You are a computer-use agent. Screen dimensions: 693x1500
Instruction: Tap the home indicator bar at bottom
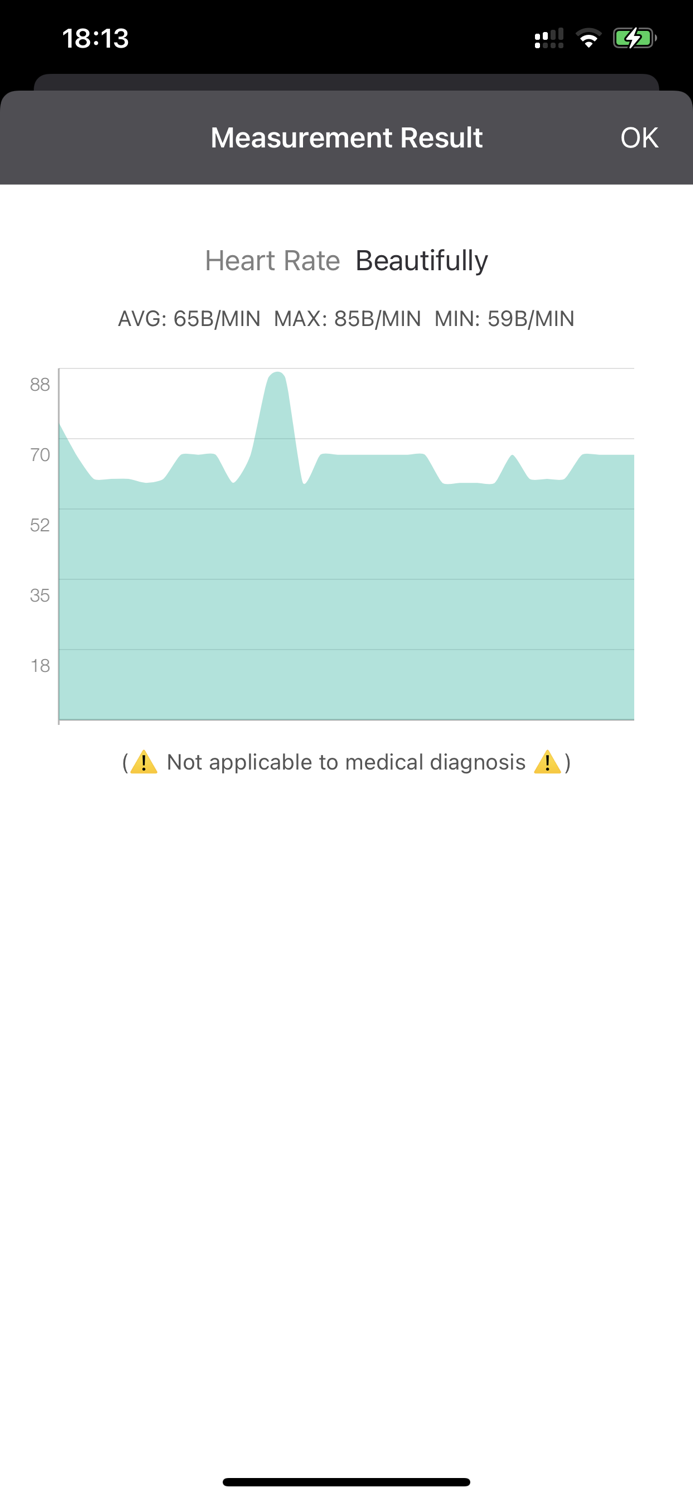[346, 1481]
